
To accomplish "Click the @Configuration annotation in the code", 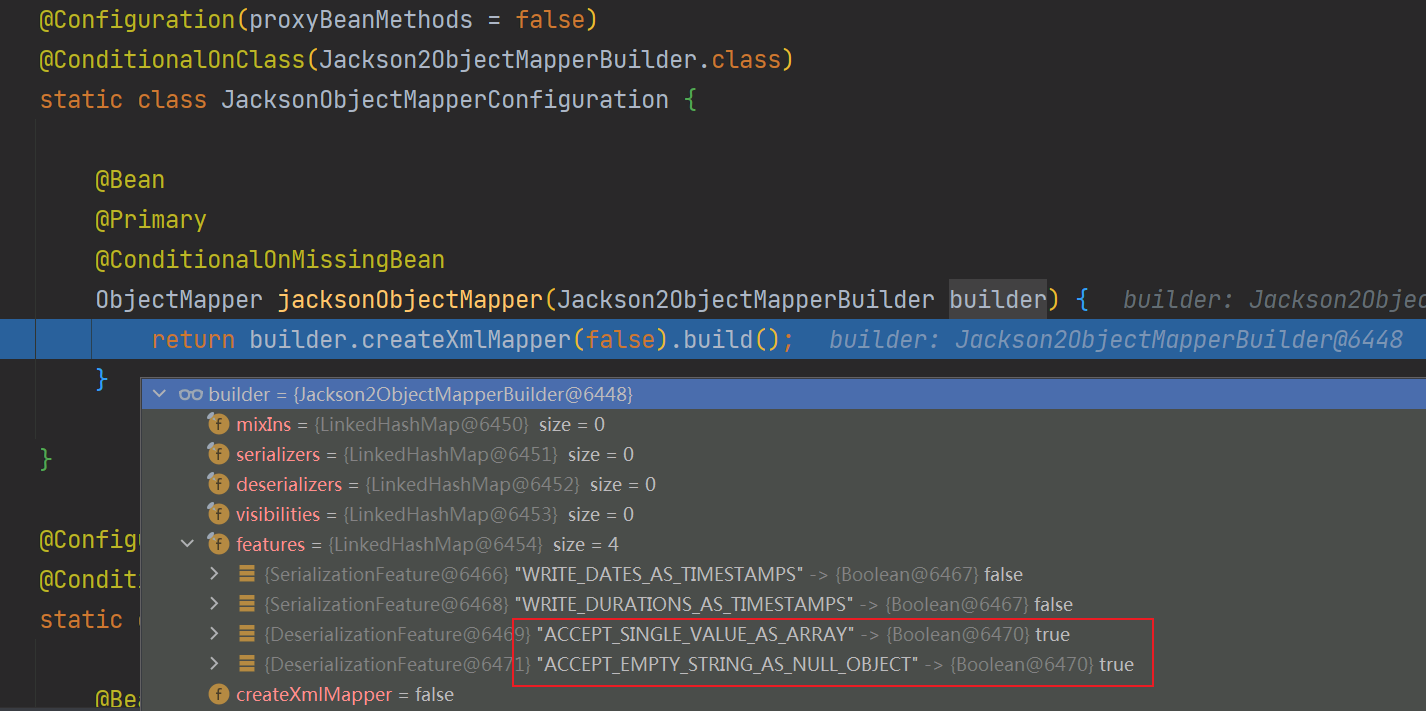I will coord(137,19).
